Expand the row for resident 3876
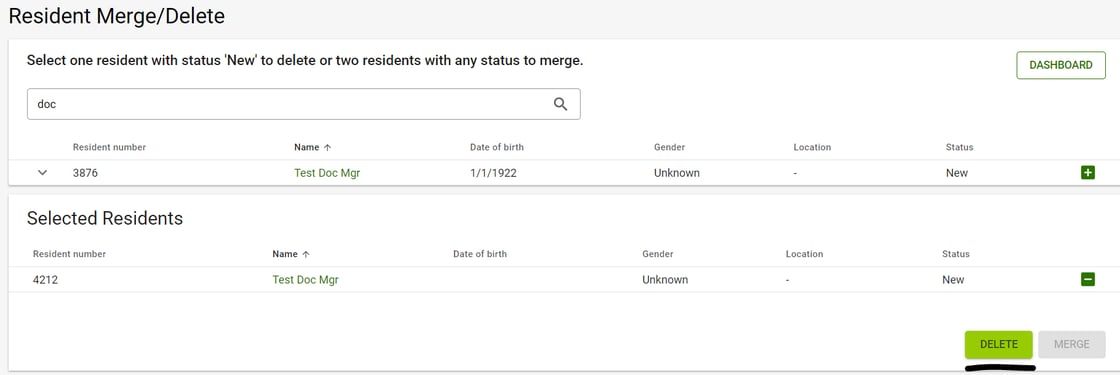This screenshot has height=375, width=1120. click(x=43, y=173)
